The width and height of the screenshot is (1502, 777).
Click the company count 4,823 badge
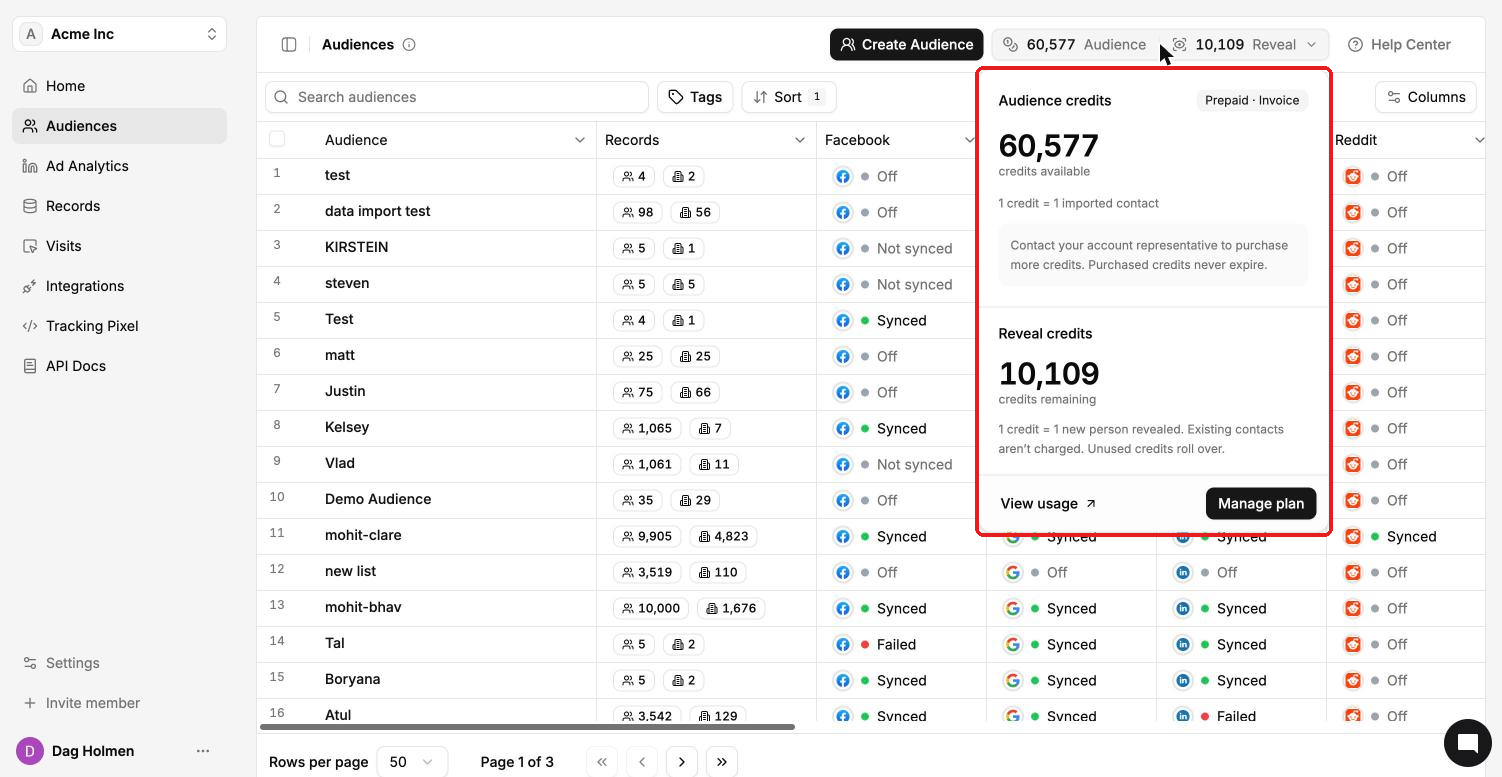[723, 536]
